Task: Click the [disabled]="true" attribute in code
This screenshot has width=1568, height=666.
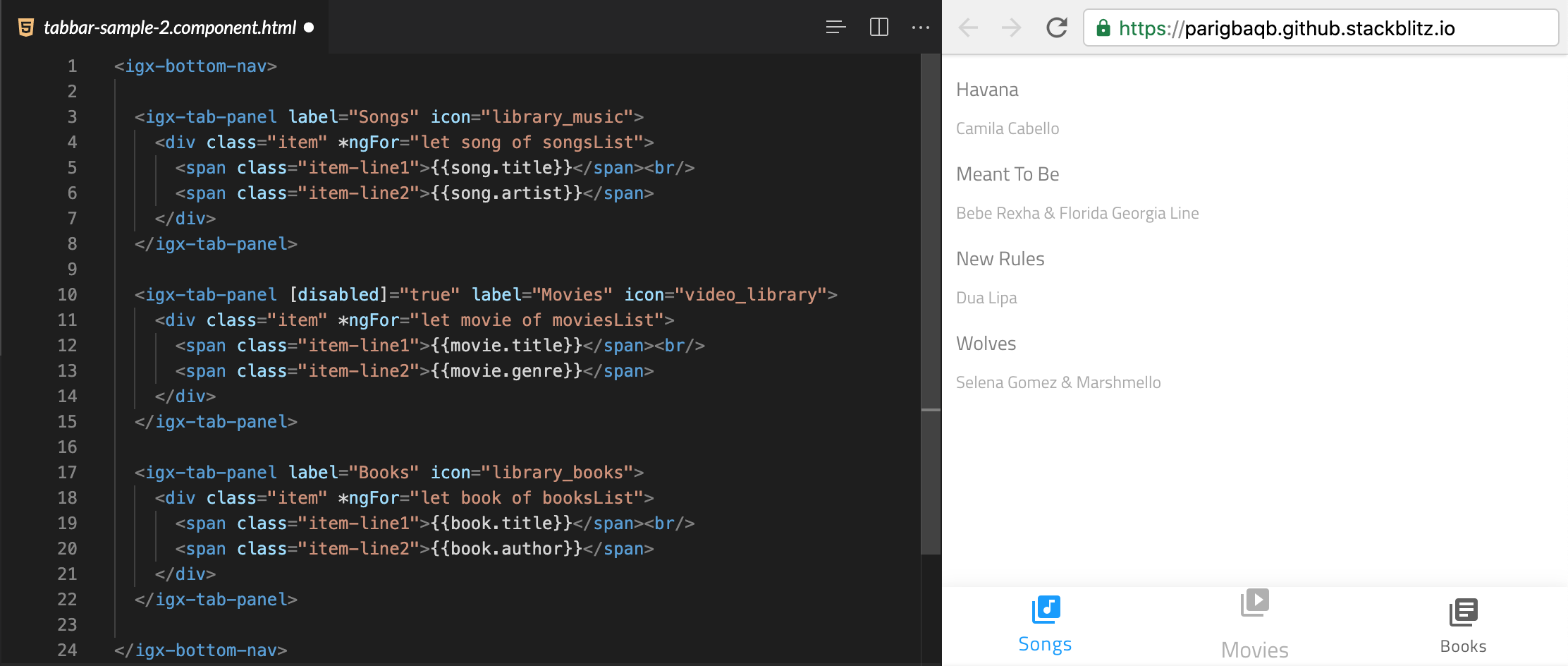Action: click(374, 295)
